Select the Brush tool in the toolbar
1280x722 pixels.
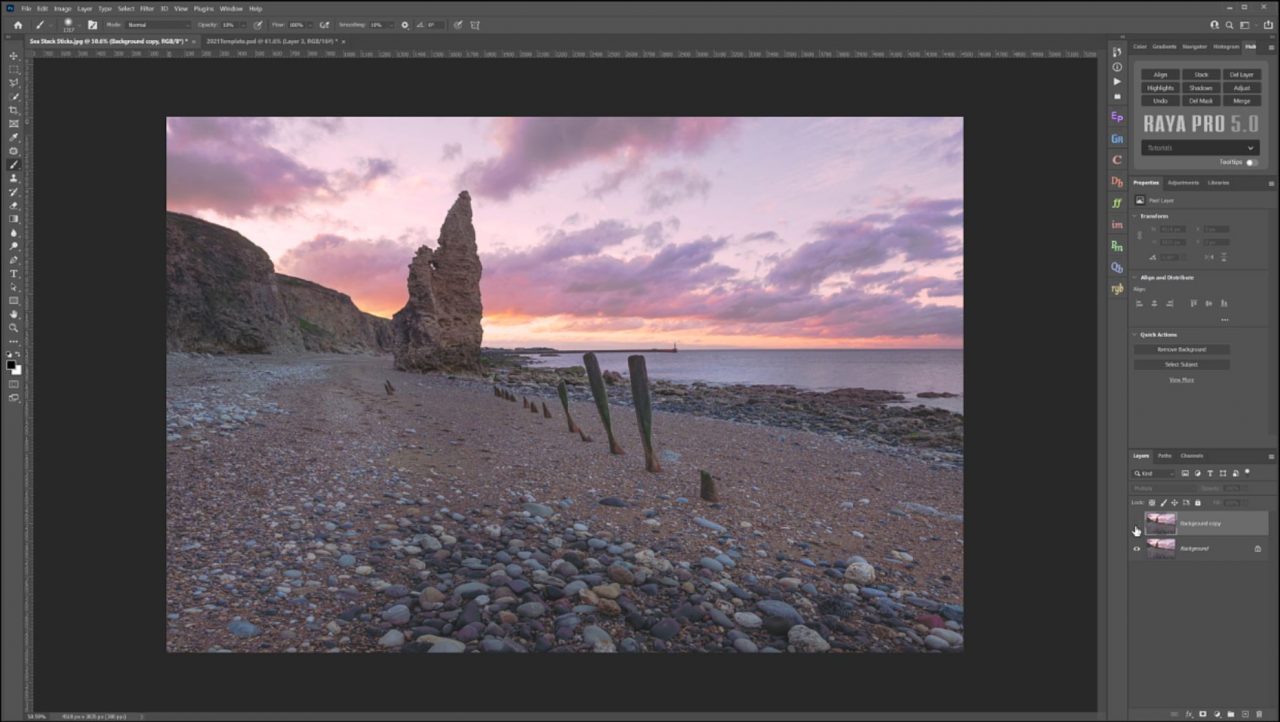(13, 164)
